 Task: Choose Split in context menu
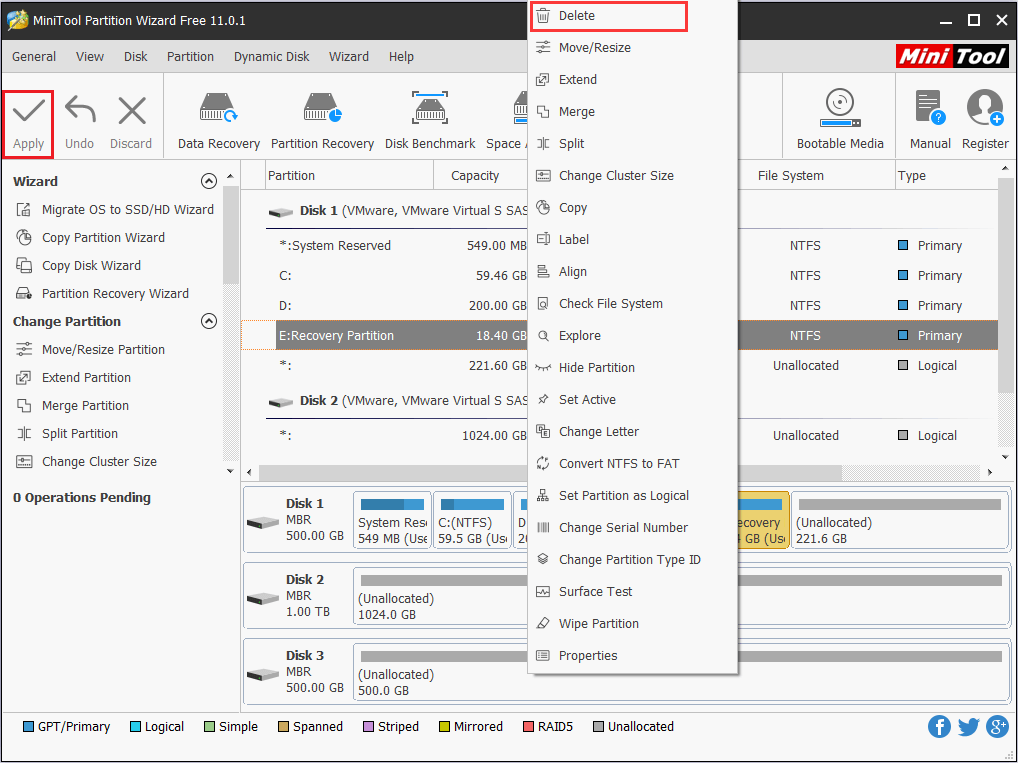(632, 144)
